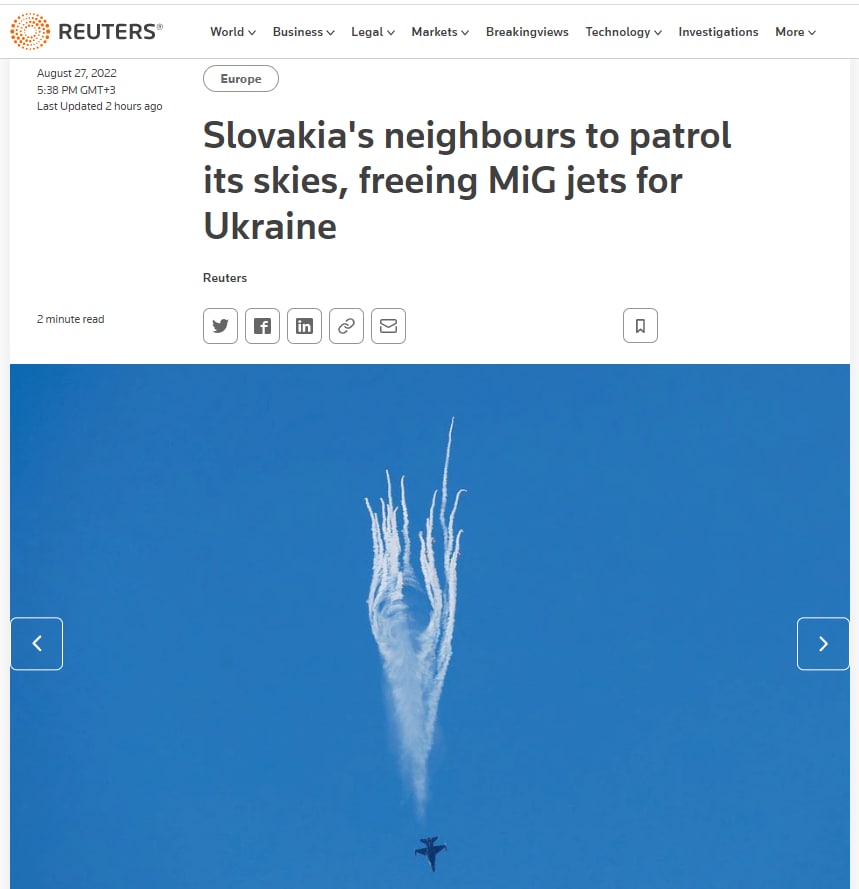Show next photo in slideshow
The width and height of the screenshot is (859, 889).
pyautogui.click(x=823, y=644)
